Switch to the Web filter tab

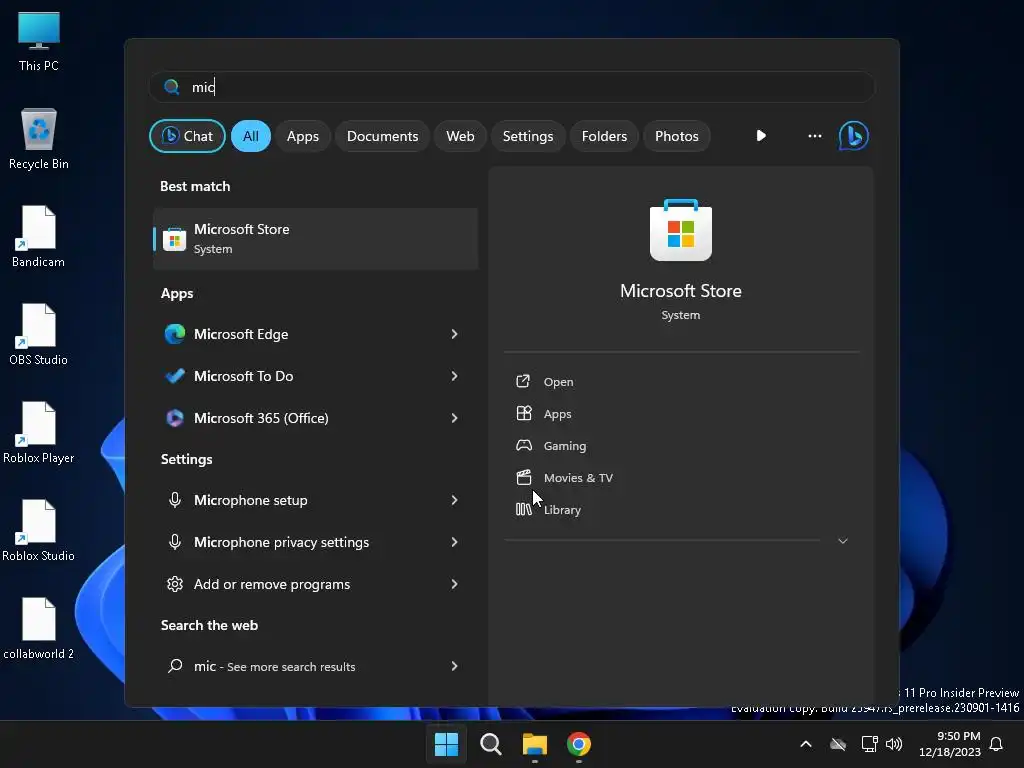tap(460, 136)
